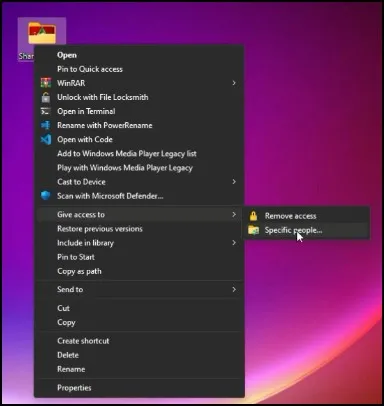This screenshot has width=384, height=406.
Task: Select Open with Code
Action: click(x=85, y=139)
